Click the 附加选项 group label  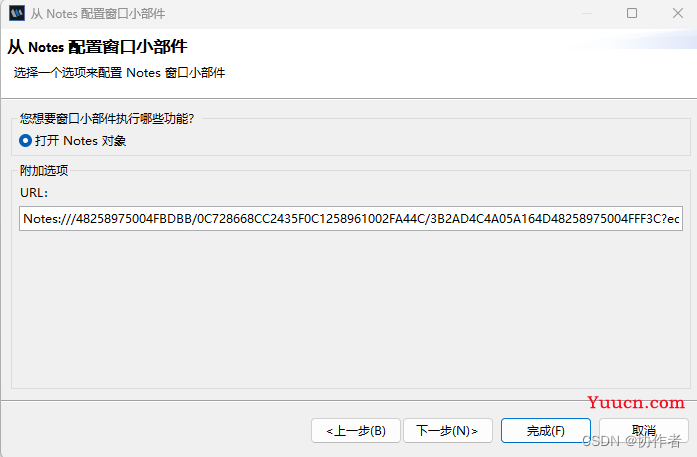44,170
